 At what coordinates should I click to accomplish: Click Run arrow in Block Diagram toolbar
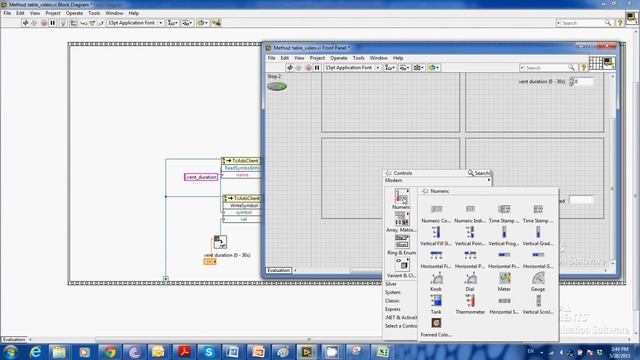[x=25, y=23]
